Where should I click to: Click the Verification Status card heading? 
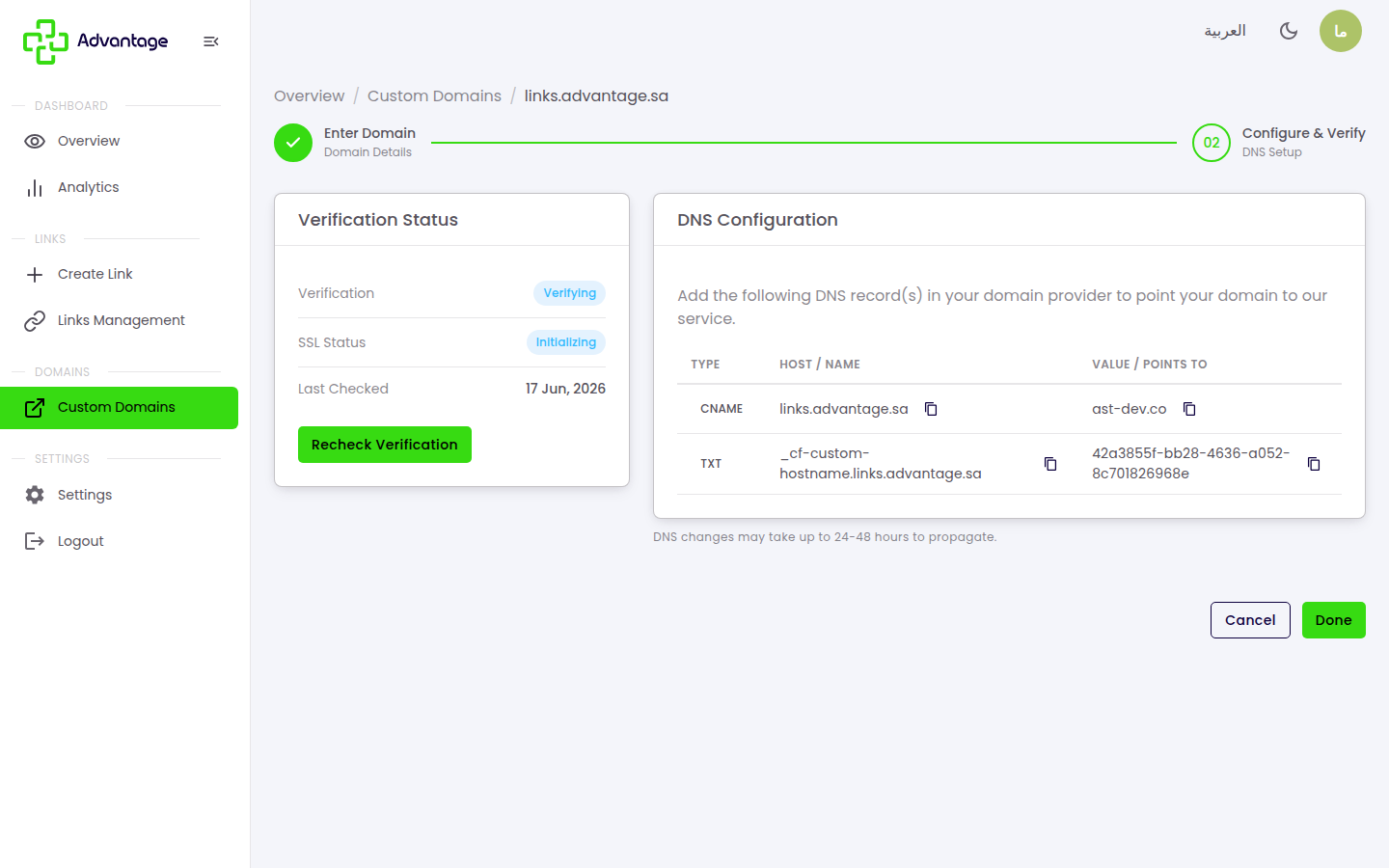(378, 220)
